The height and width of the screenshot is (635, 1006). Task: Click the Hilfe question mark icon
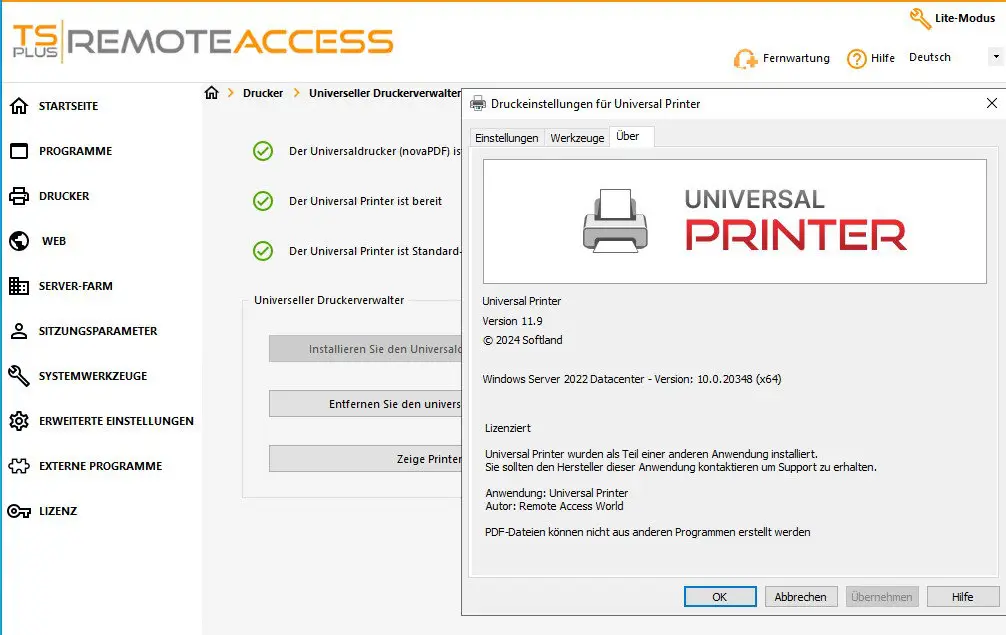pyautogui.click(x=857, y=59)
